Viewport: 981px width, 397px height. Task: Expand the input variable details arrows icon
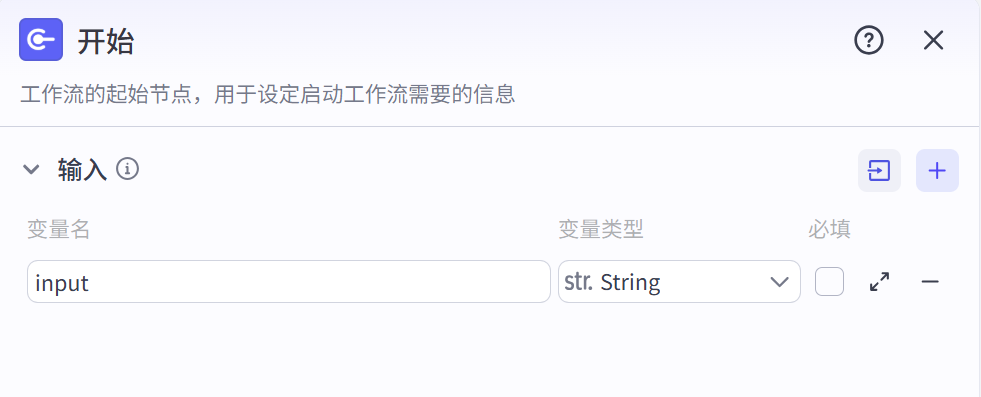pos(880,281)
